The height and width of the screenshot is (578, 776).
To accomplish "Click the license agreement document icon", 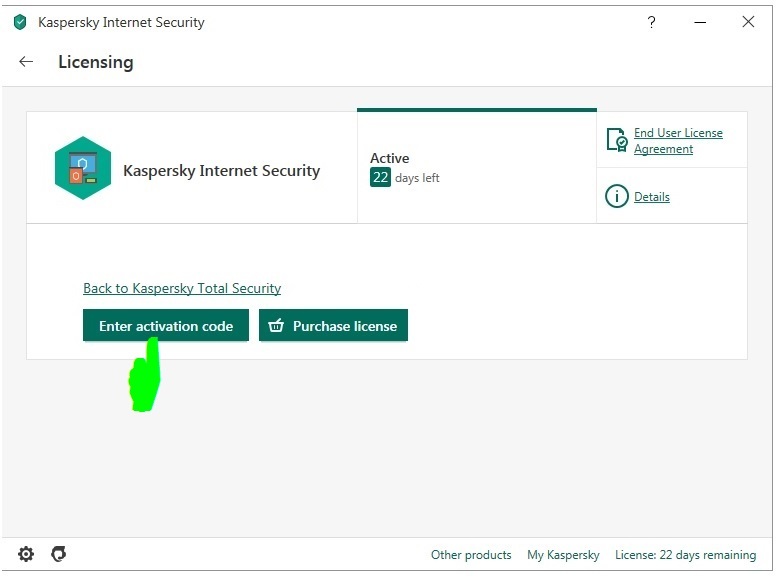I will coord(617,140).
